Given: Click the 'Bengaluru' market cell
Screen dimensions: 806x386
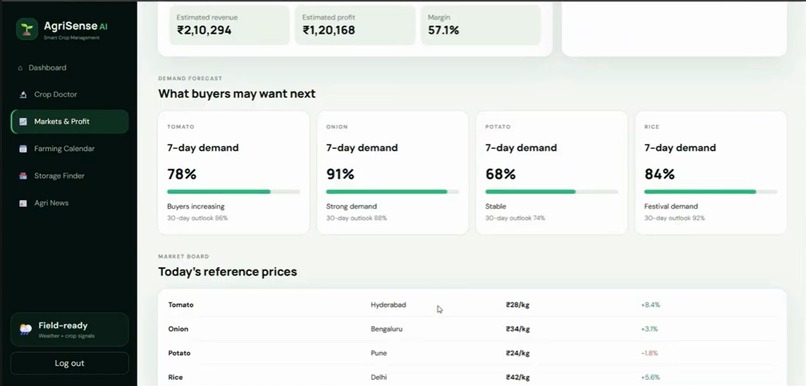Looking at the screenshot, I should pos(387,329).
